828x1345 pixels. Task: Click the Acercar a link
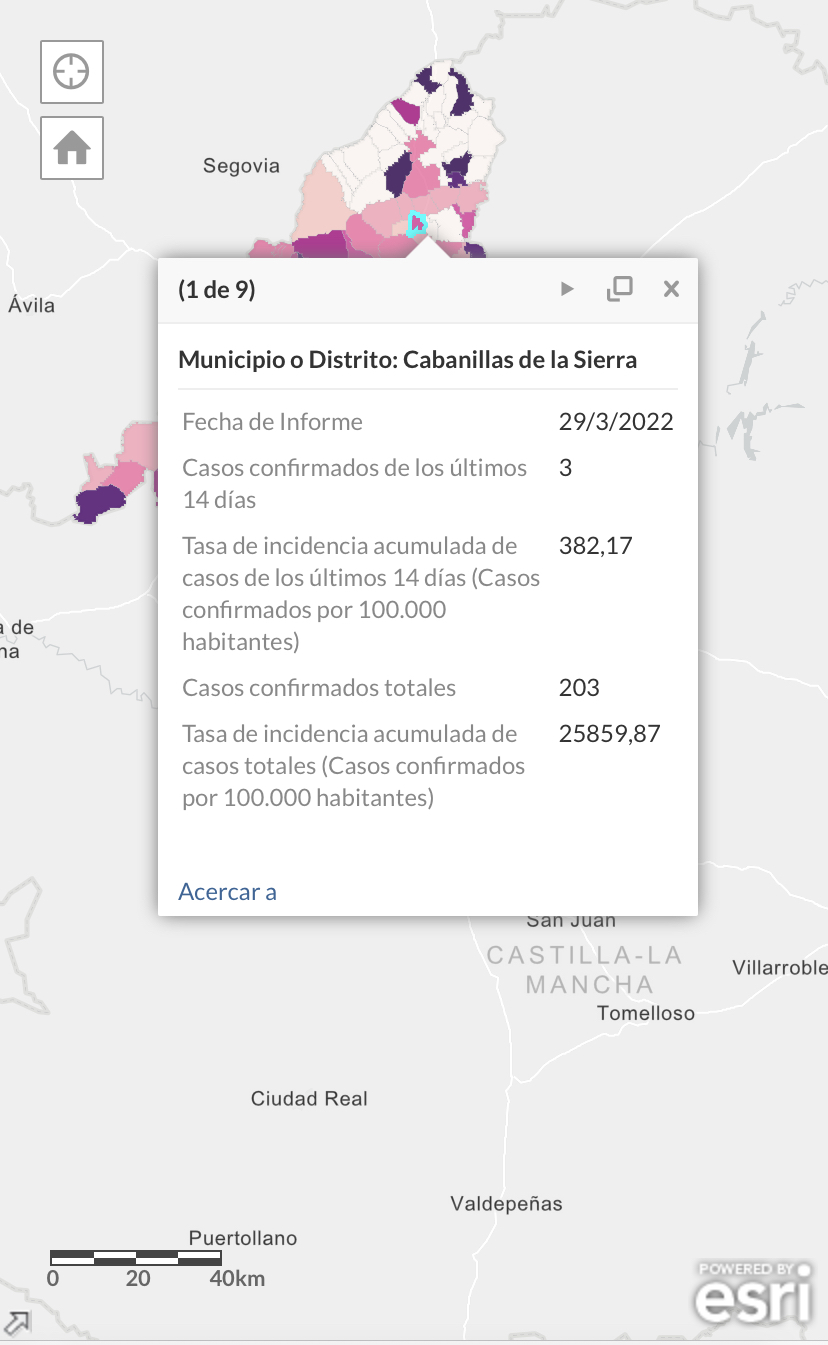click(x=227, y=891)
